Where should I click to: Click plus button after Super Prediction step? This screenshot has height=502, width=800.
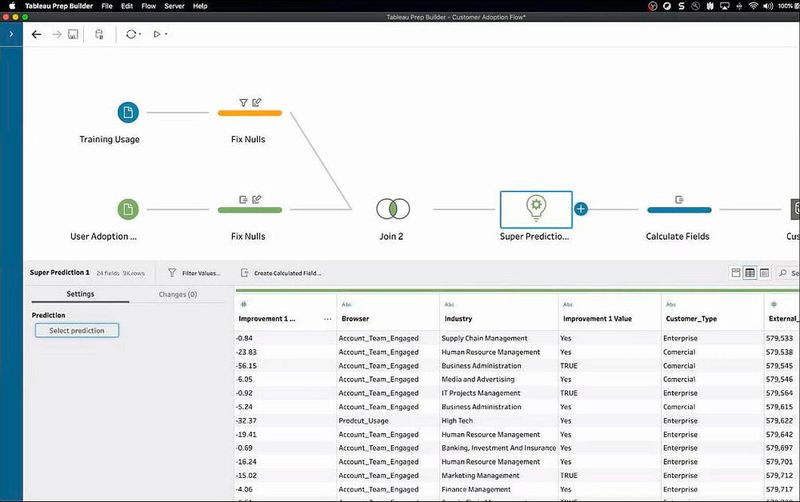coord(581,209)
